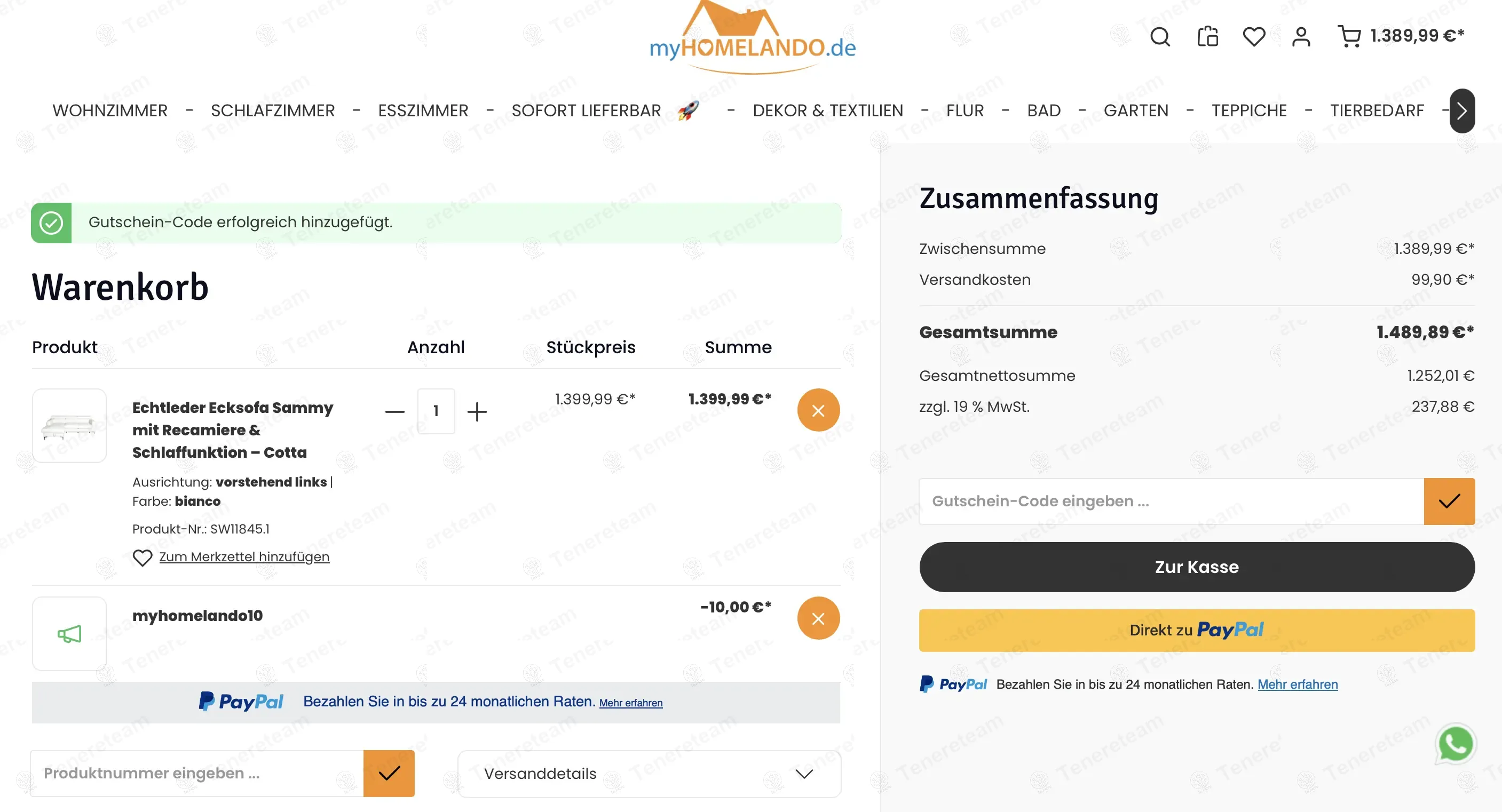Image resolution: width=1502 pixels, height=812 pixels.
Task: Submit the Gutschein-Code with checkmark button
Action: [x=1449, y=501]
